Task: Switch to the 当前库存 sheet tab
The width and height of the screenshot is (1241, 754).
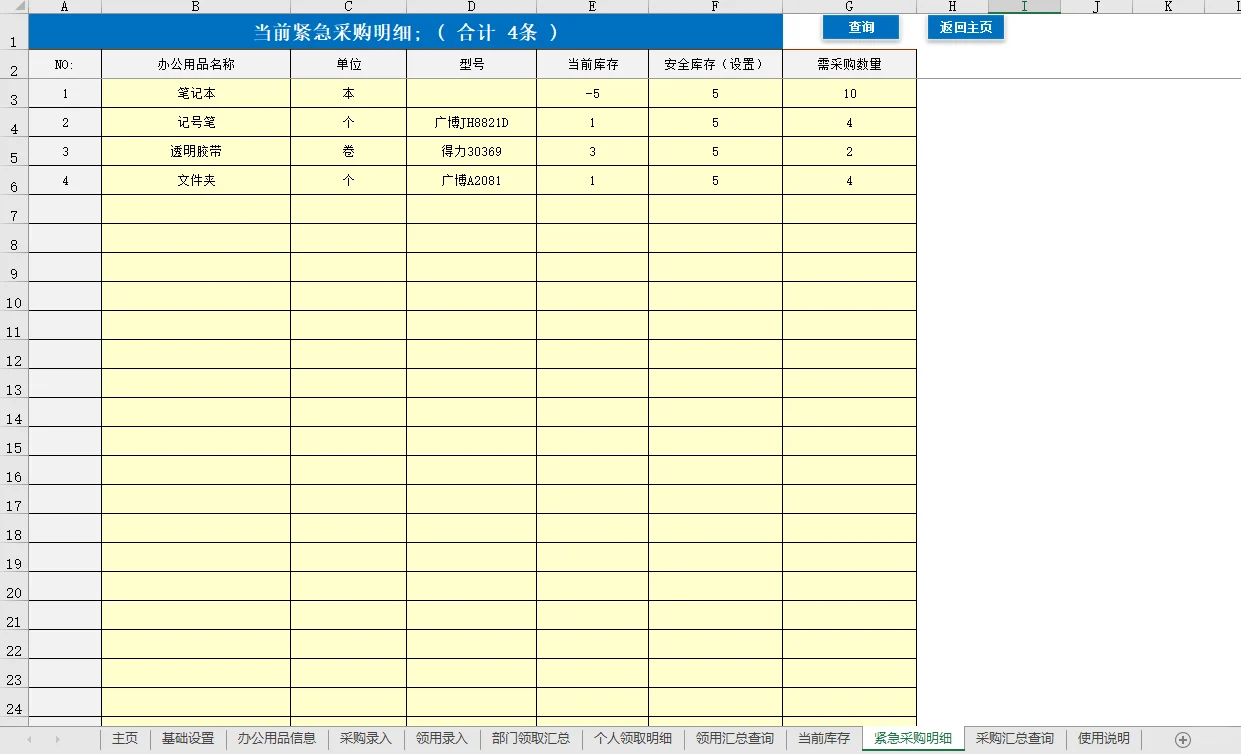Action: (825, 740)
